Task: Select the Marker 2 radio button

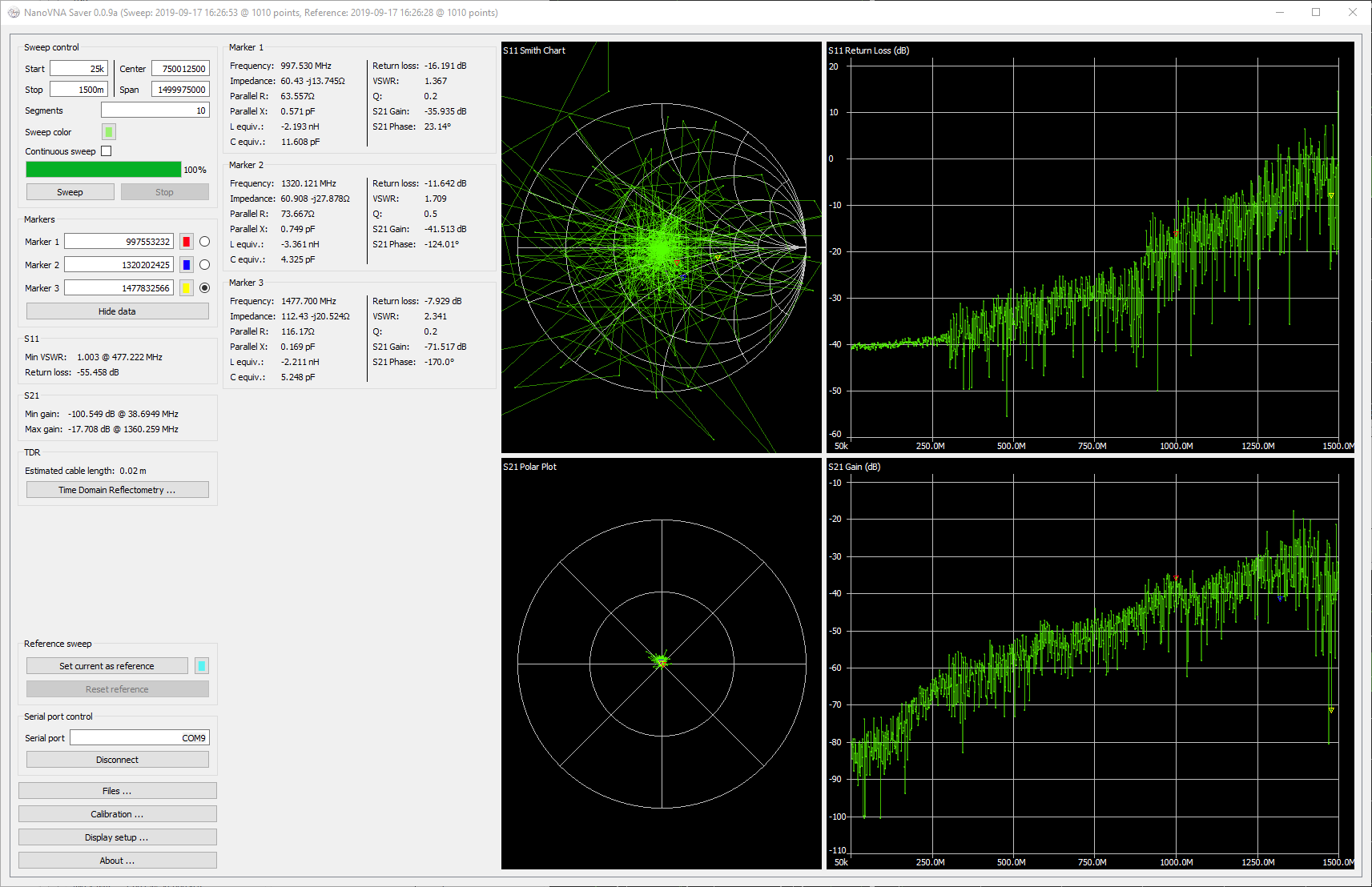Action: point(205,265)
